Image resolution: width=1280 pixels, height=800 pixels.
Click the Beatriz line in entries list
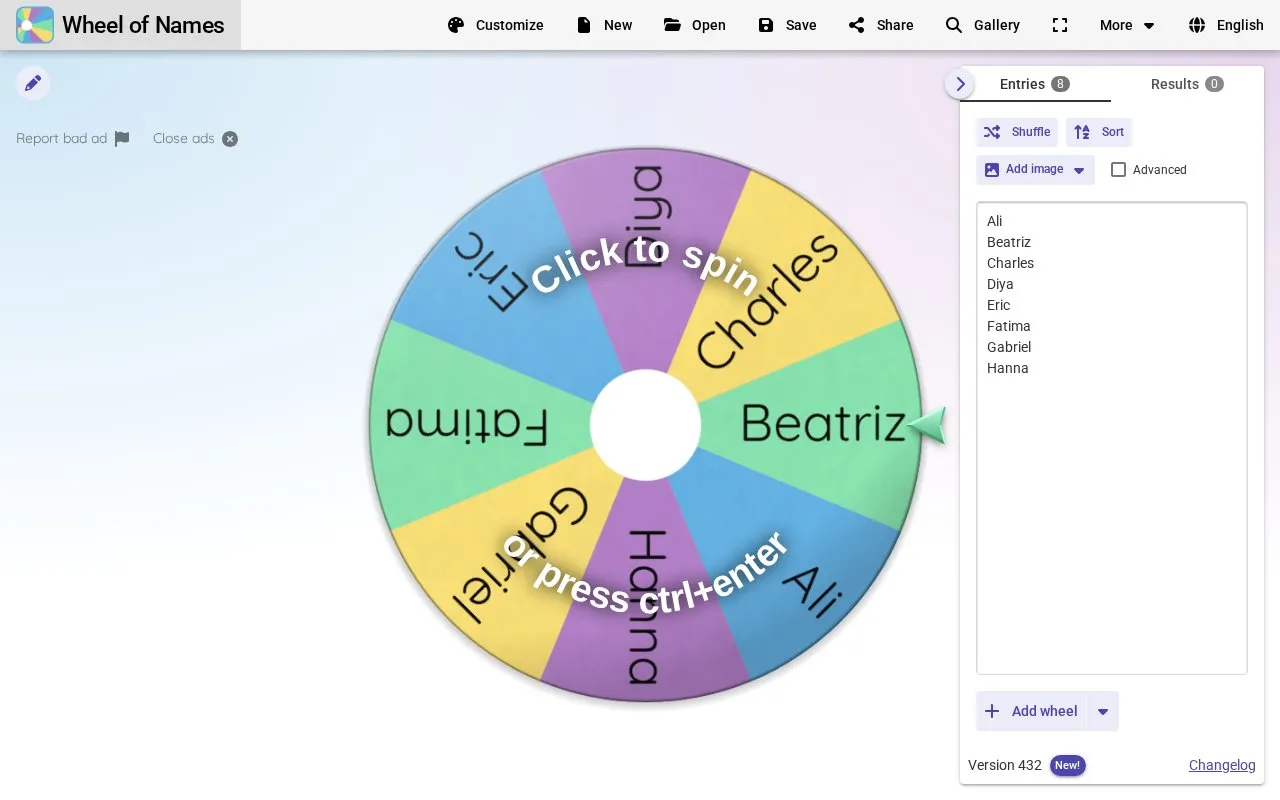click(1009, 242)
